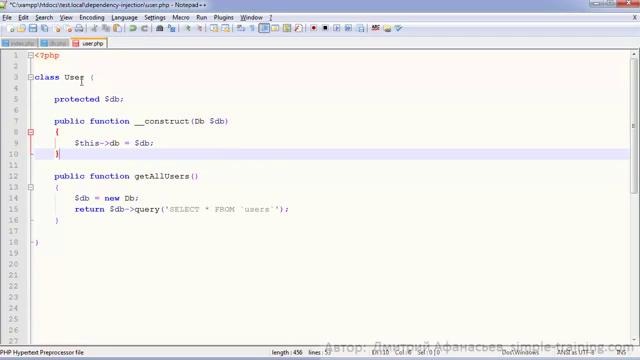This screenshot has width=640, height=360.
Task: Redo the edit with the Redo arrow
Action: (144, 28)
